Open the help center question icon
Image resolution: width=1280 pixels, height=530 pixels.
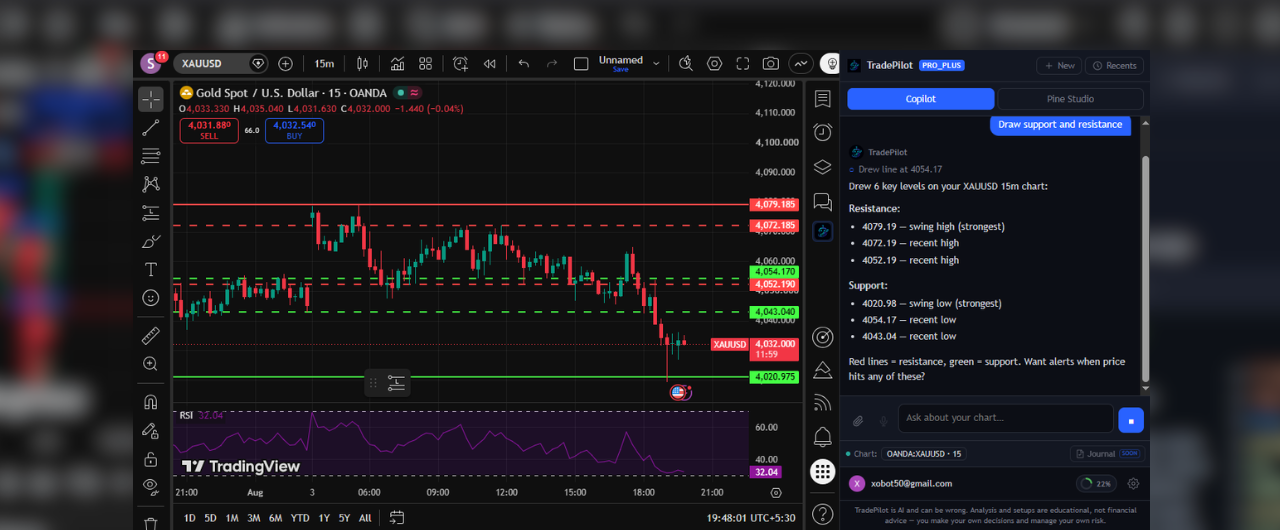pyautogui.click(x=823, y=514)
